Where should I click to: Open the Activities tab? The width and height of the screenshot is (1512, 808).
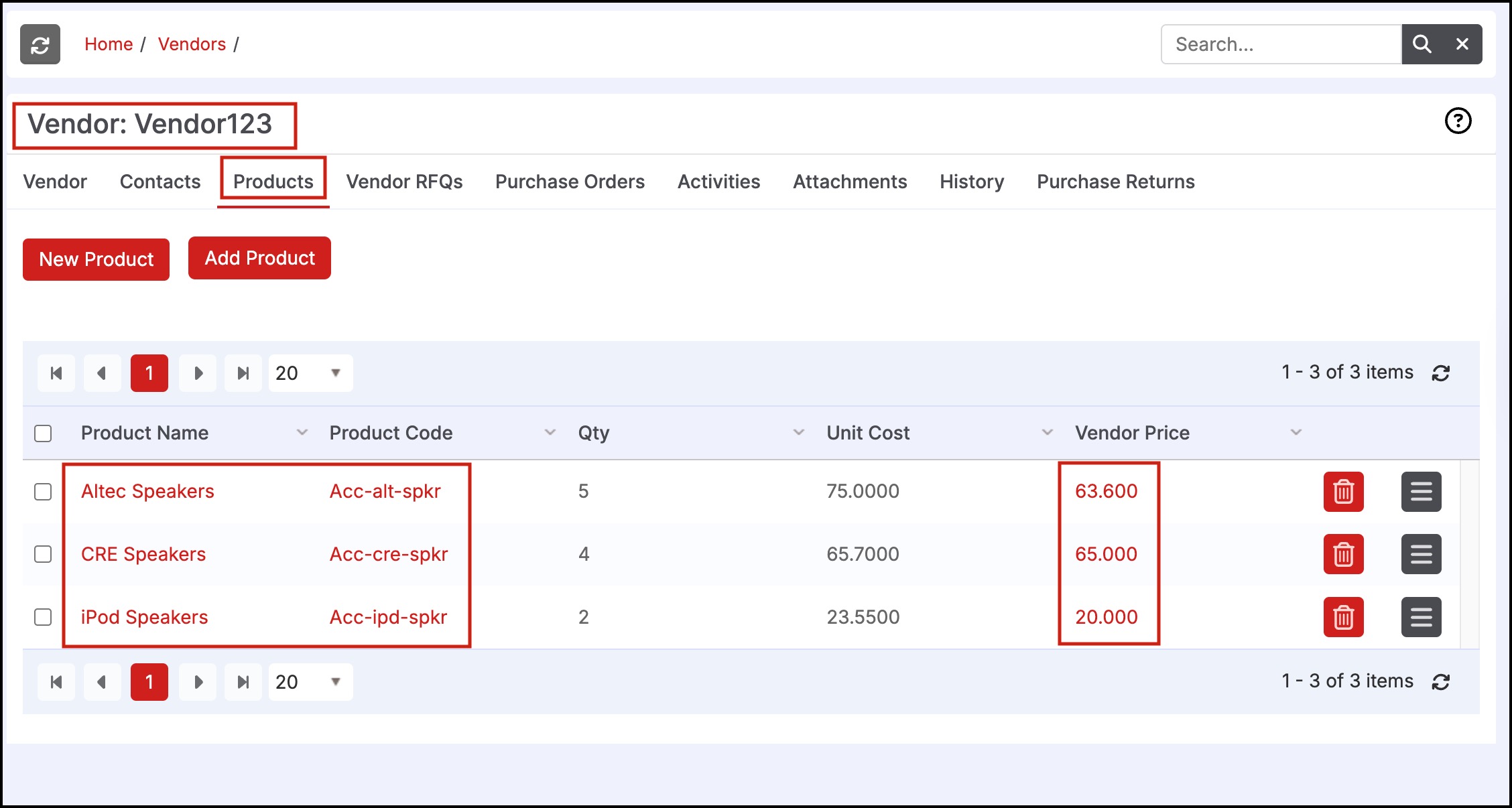[718, 182]
